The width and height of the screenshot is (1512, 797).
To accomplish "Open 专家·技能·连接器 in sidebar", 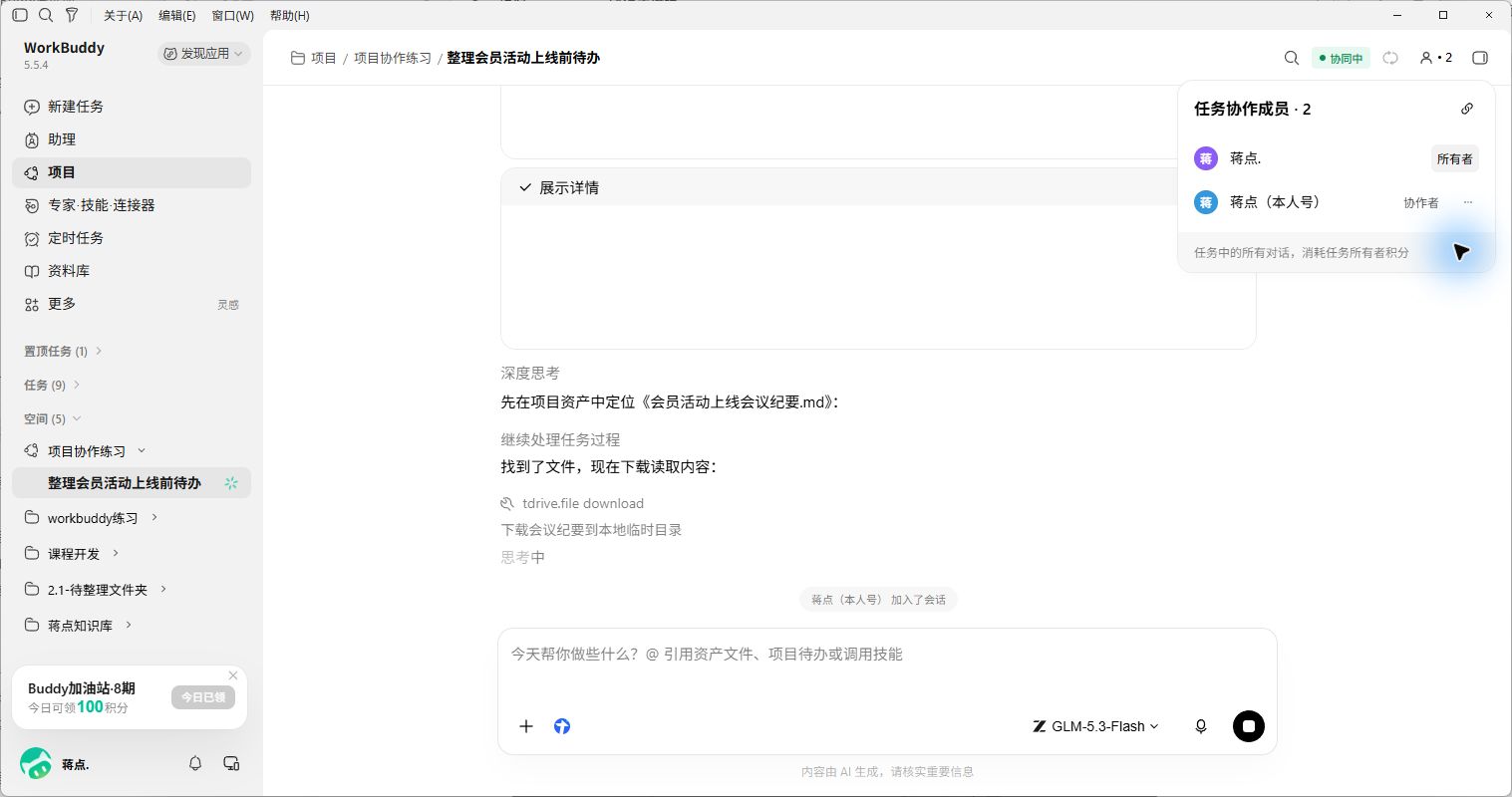I will [x=132, y=205].
